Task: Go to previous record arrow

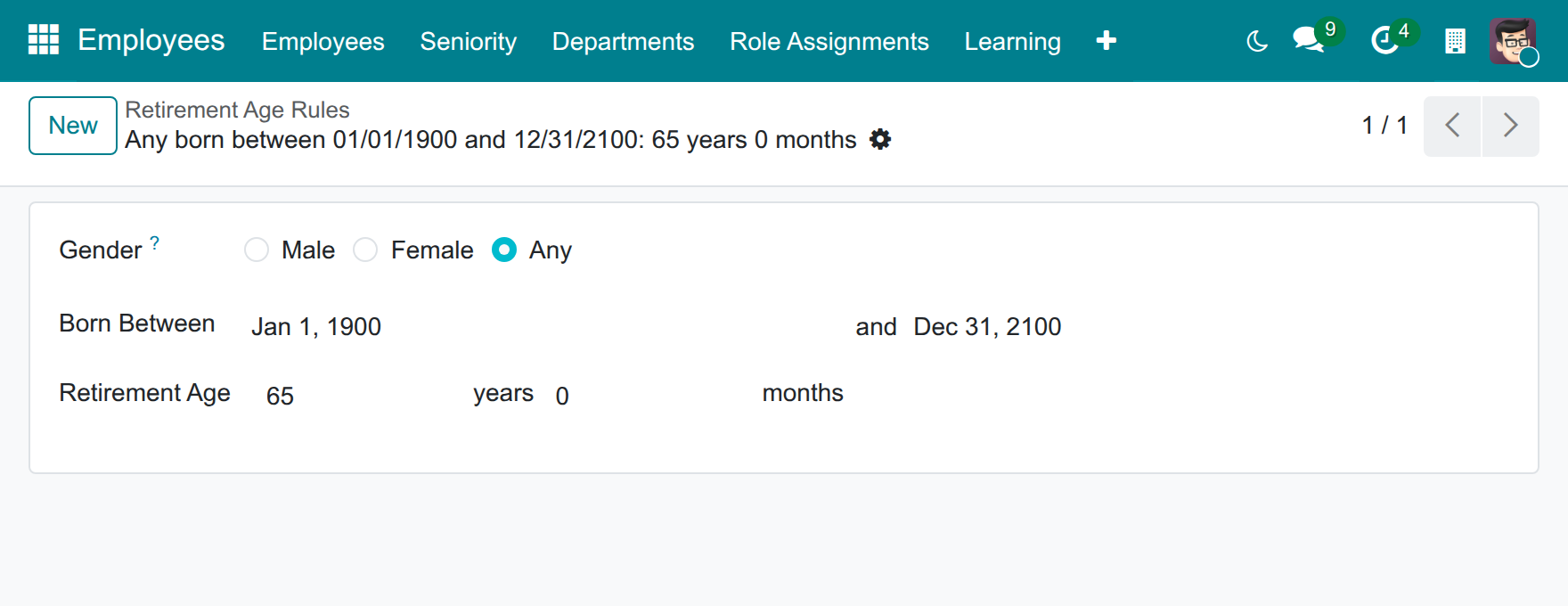Action: click(x=1452, y=126)
